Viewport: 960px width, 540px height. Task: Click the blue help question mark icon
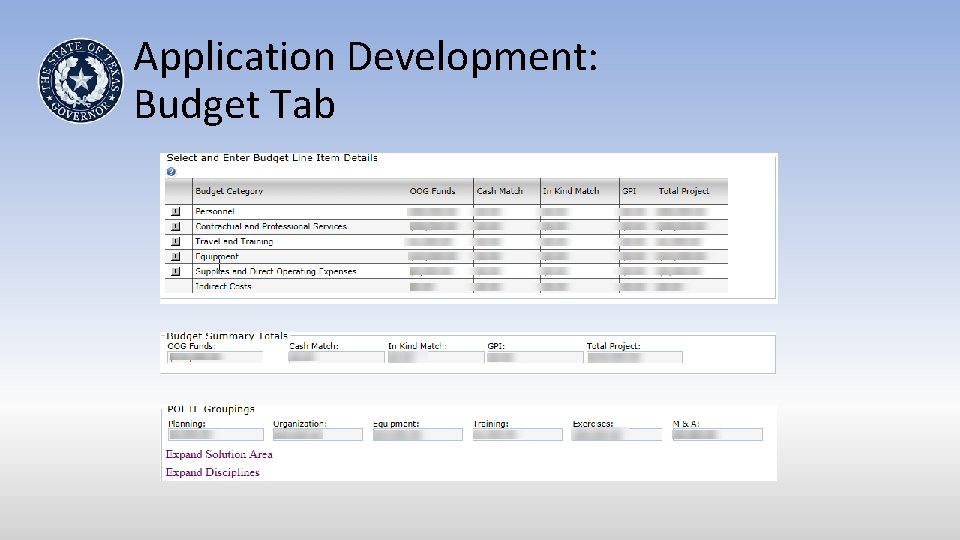[x=171, y=172]
